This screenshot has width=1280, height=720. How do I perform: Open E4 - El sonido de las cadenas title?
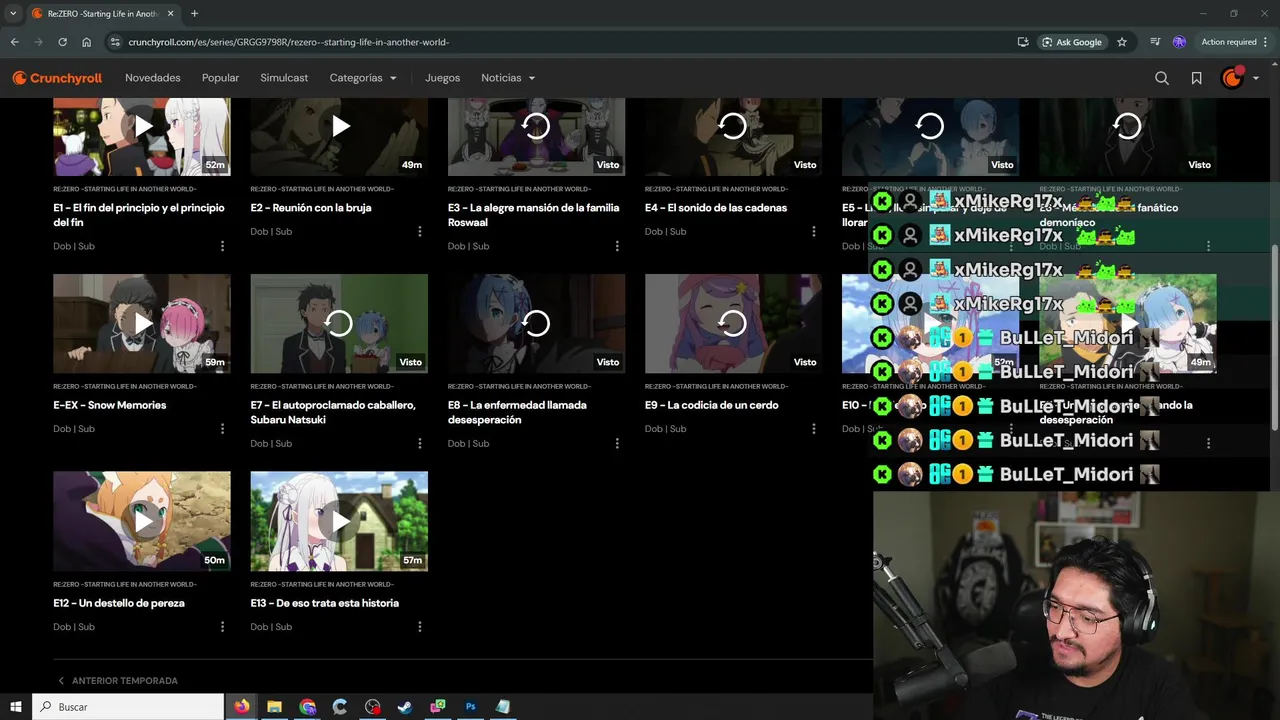716,208
